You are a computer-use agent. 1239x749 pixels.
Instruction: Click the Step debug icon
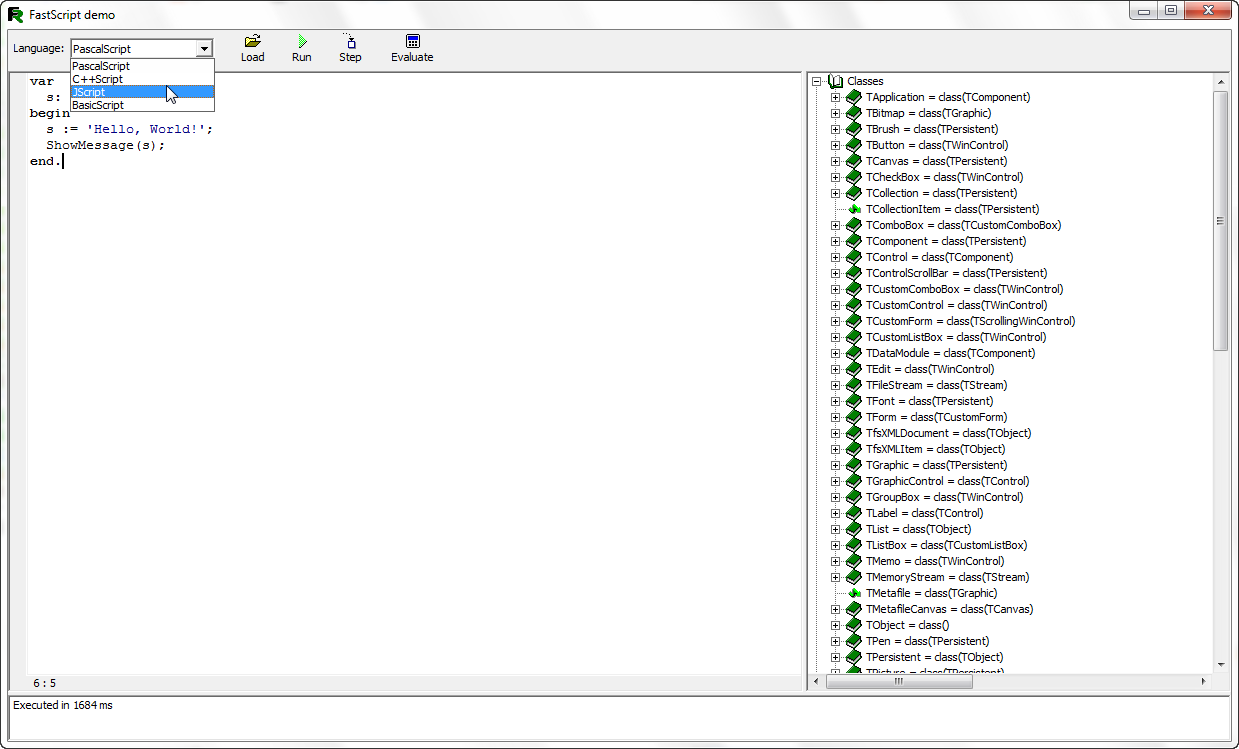click(350, 41)
